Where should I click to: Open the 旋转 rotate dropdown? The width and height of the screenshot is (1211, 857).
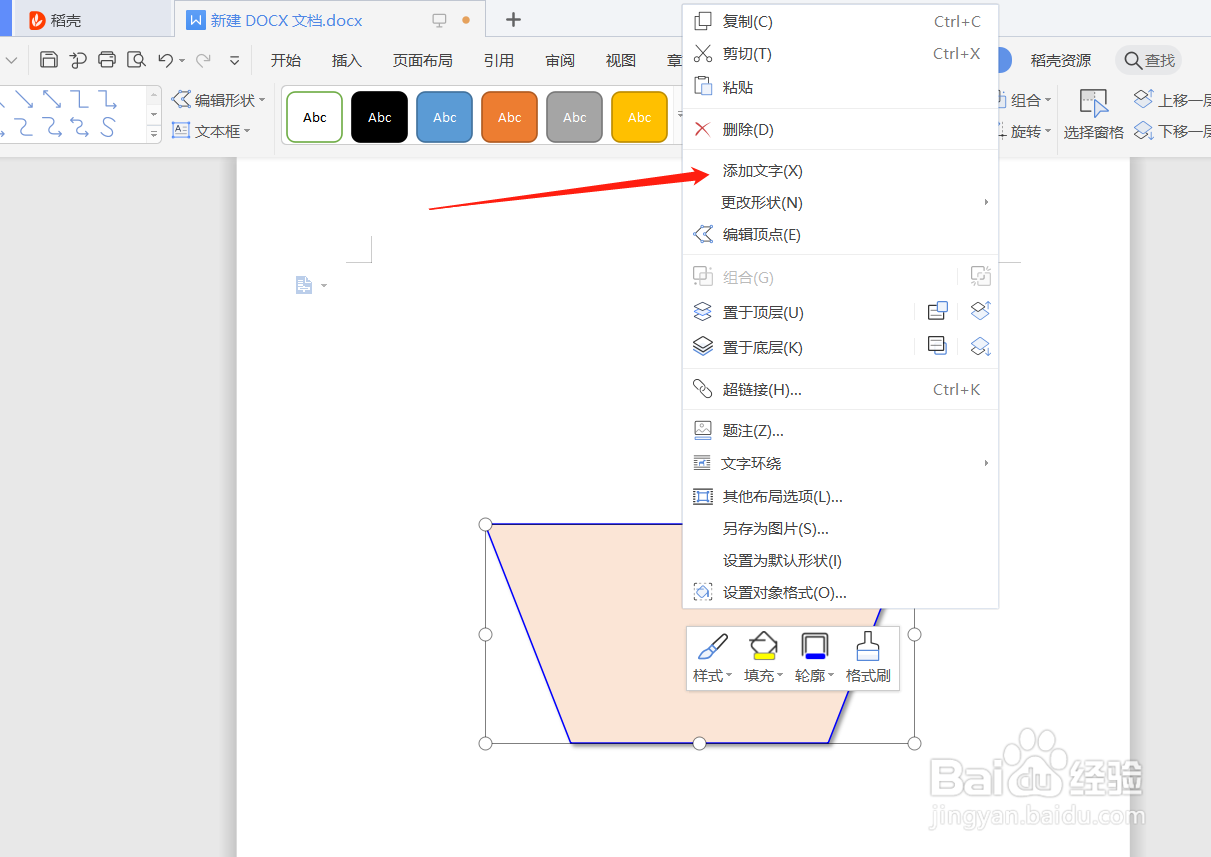pos(1032,130)
